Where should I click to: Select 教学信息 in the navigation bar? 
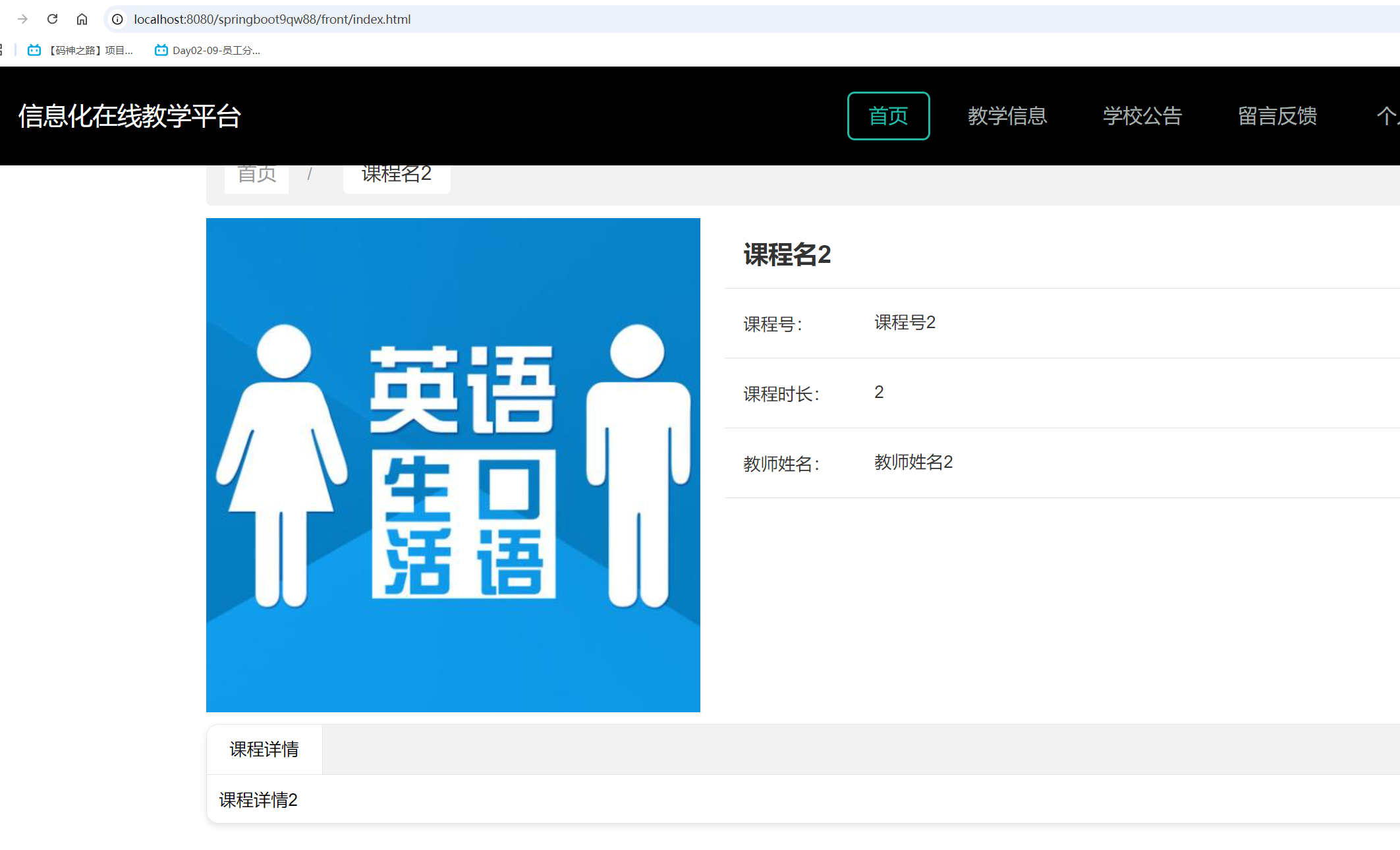click(x=1008, y=116)
